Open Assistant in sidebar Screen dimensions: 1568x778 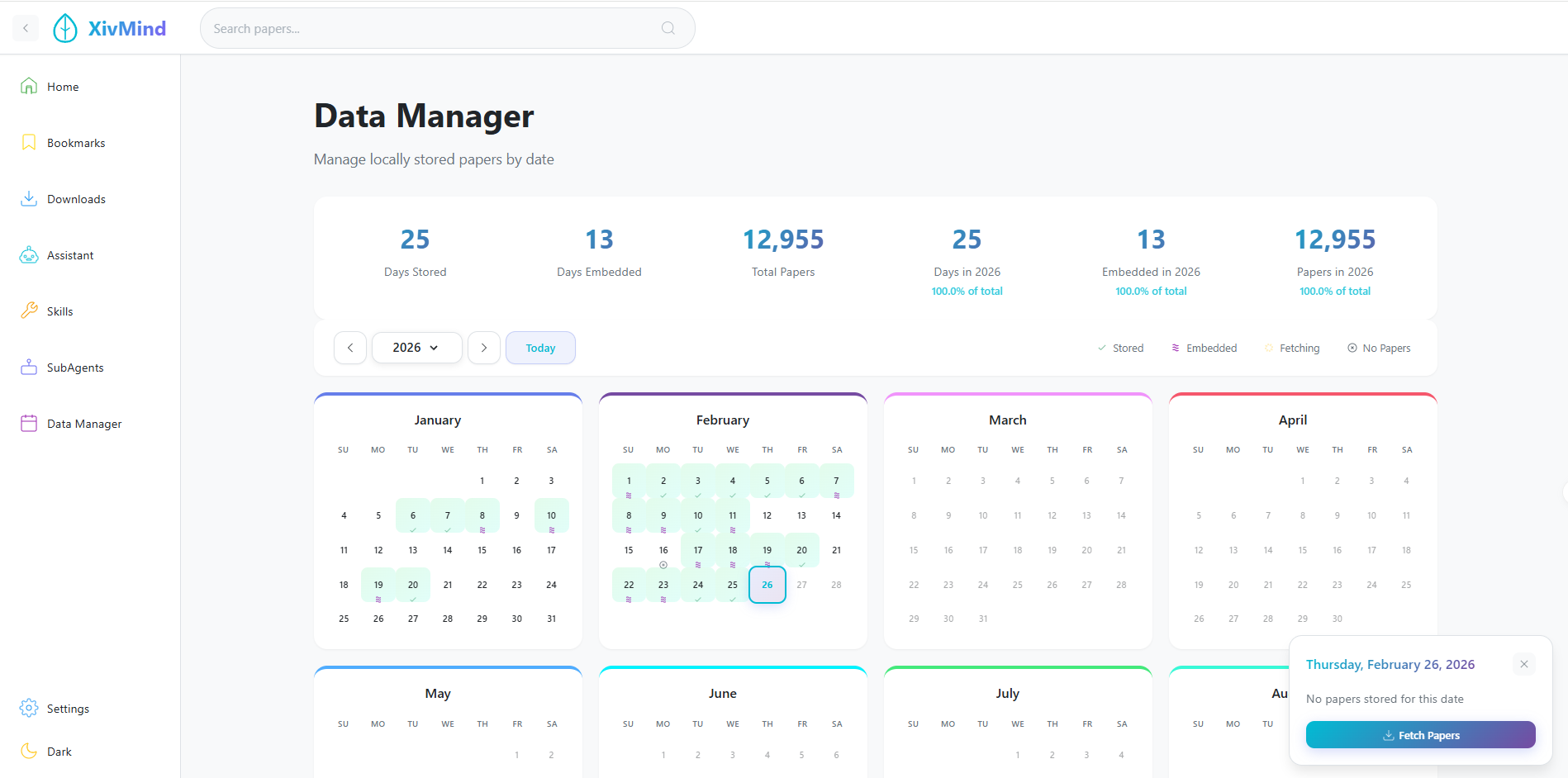90,254
